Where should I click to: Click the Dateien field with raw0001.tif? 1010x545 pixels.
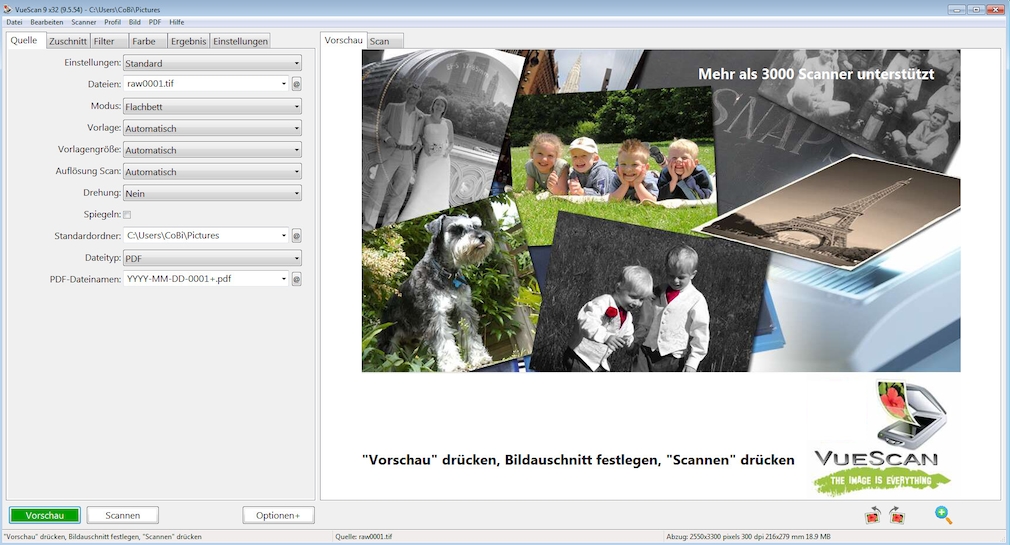point(203,85)
